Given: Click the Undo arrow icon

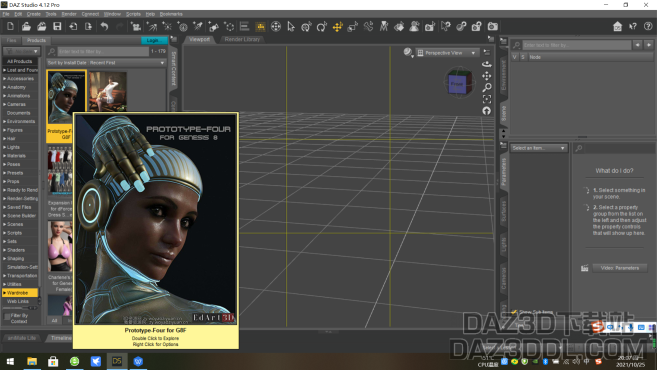Looking at the screenshot, I should click(x=104, y=26).
